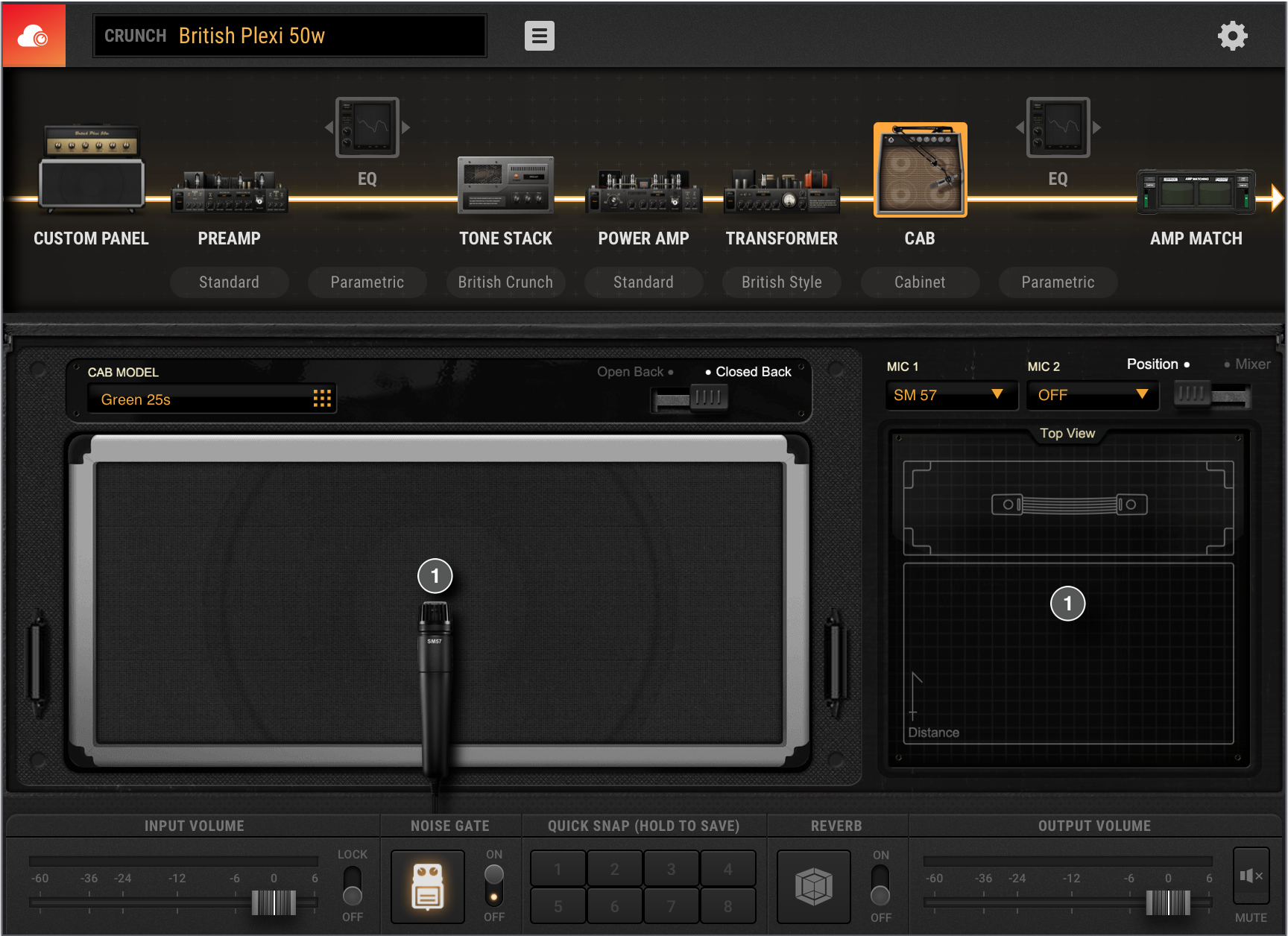
Task: Open the cloud sync icon
Action: (x=34, y=35)
